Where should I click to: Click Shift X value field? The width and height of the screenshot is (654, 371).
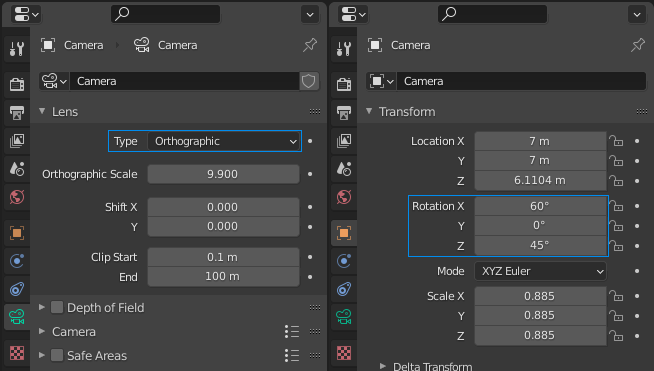pyautogui.click(x=224, y=207)
